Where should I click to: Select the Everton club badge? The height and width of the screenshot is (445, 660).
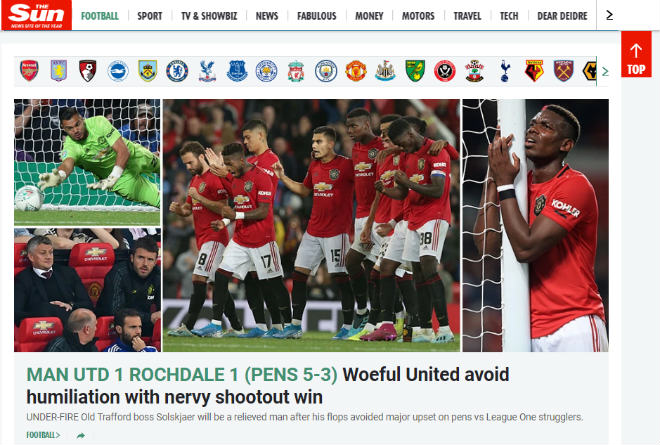(237, 71)
